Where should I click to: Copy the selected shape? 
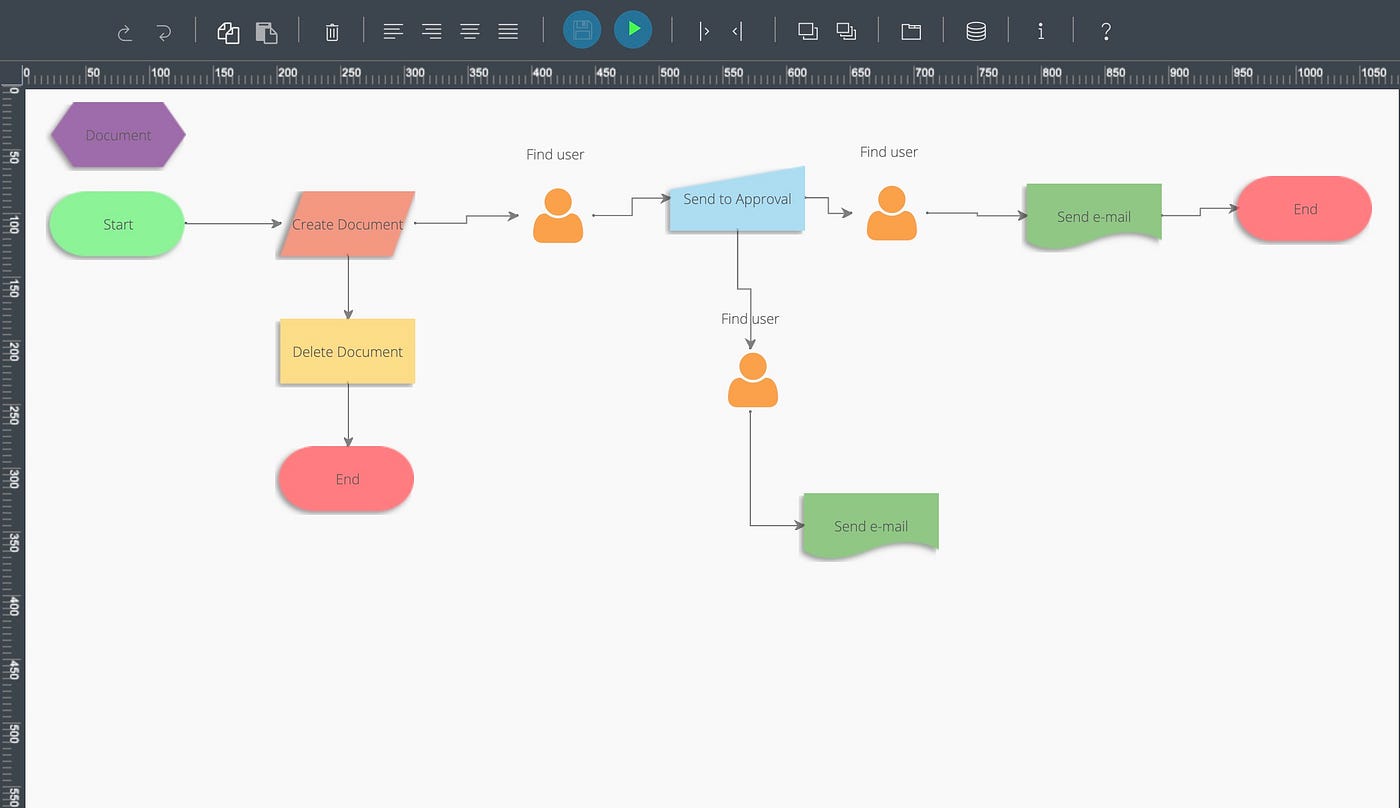[x=227, y=31]
